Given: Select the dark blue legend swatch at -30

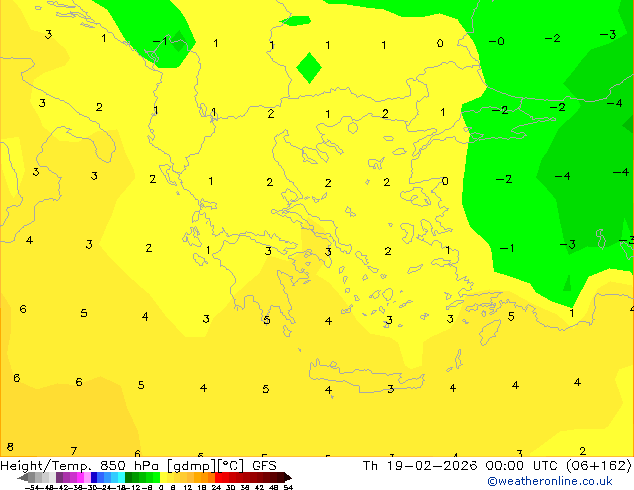Looking at the screenshot, I should 94,477.
